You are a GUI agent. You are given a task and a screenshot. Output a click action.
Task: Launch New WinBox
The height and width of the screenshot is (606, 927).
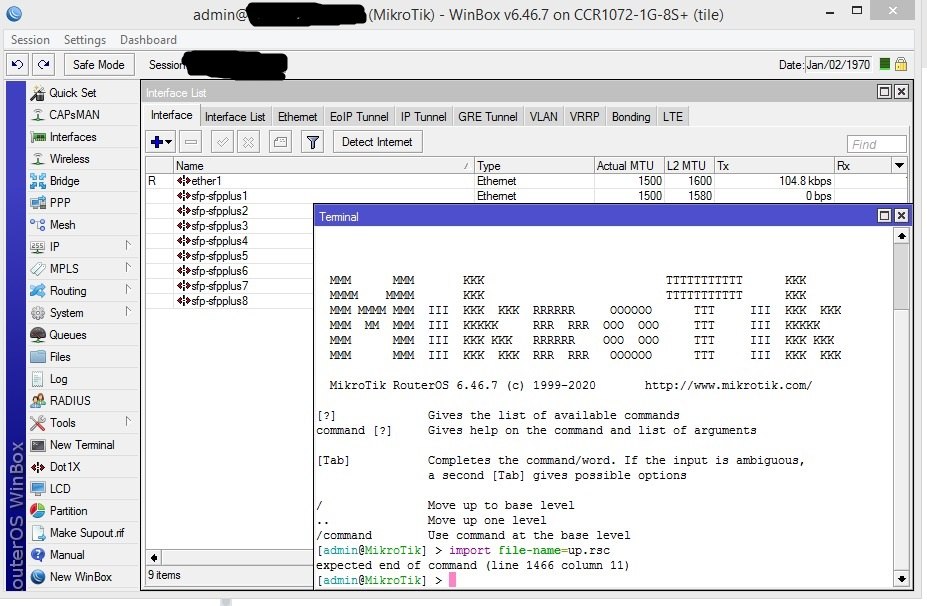pyautogui.click(x=80, y=576)
